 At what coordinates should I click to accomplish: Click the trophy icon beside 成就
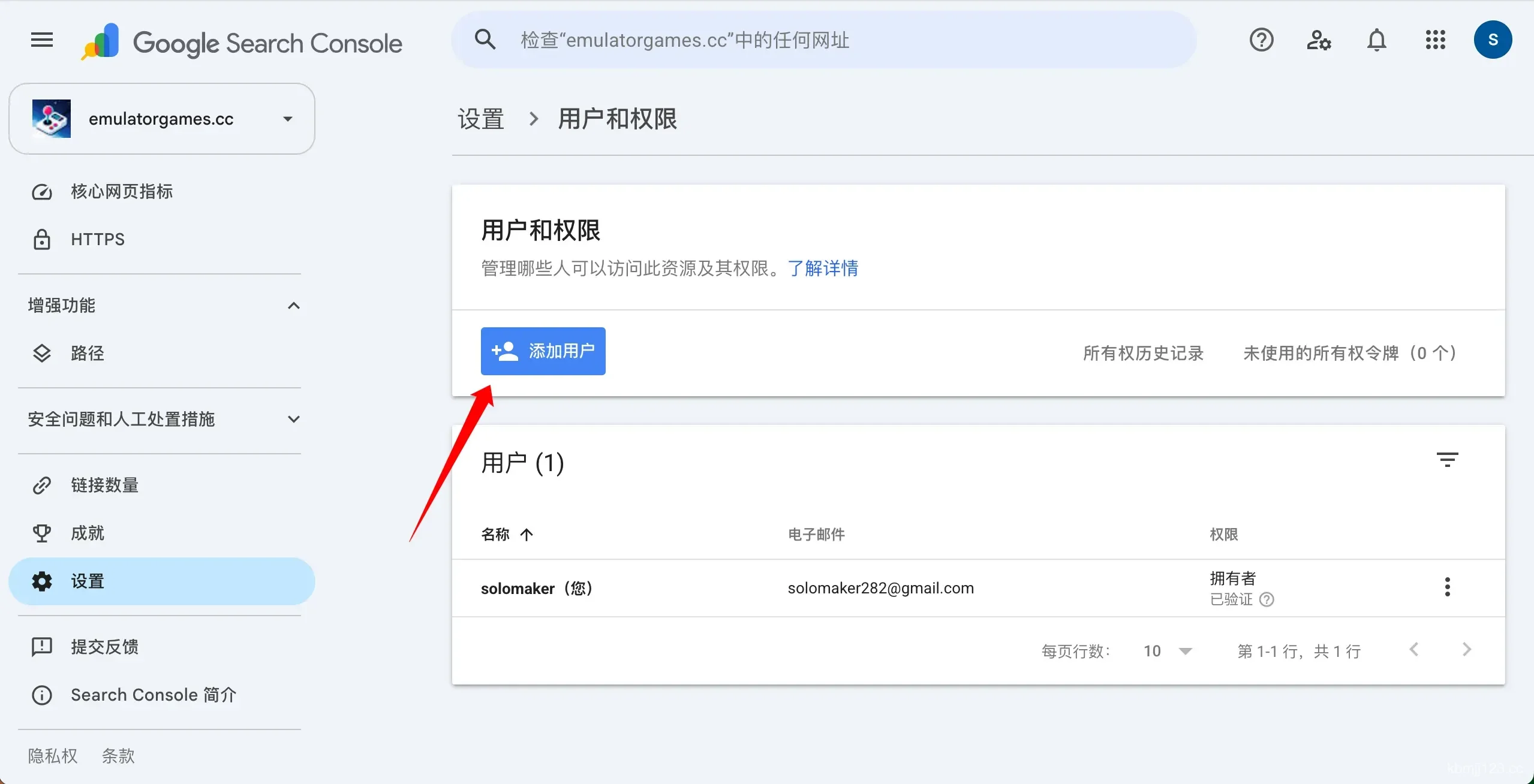(x=42, y=533)
